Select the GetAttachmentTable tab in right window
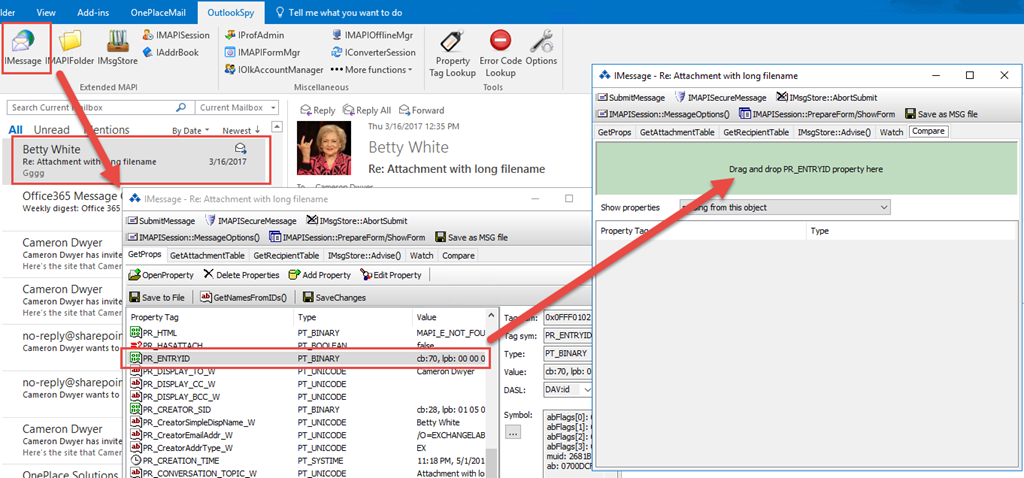The width and height of the screenshot is (1024, 478). tap(678, 132)
